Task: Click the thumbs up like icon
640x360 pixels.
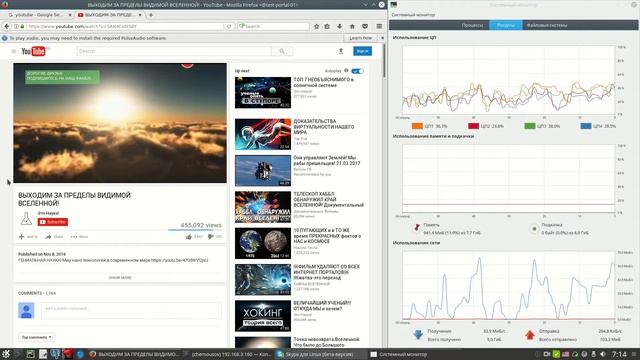Action: [189, 237]
